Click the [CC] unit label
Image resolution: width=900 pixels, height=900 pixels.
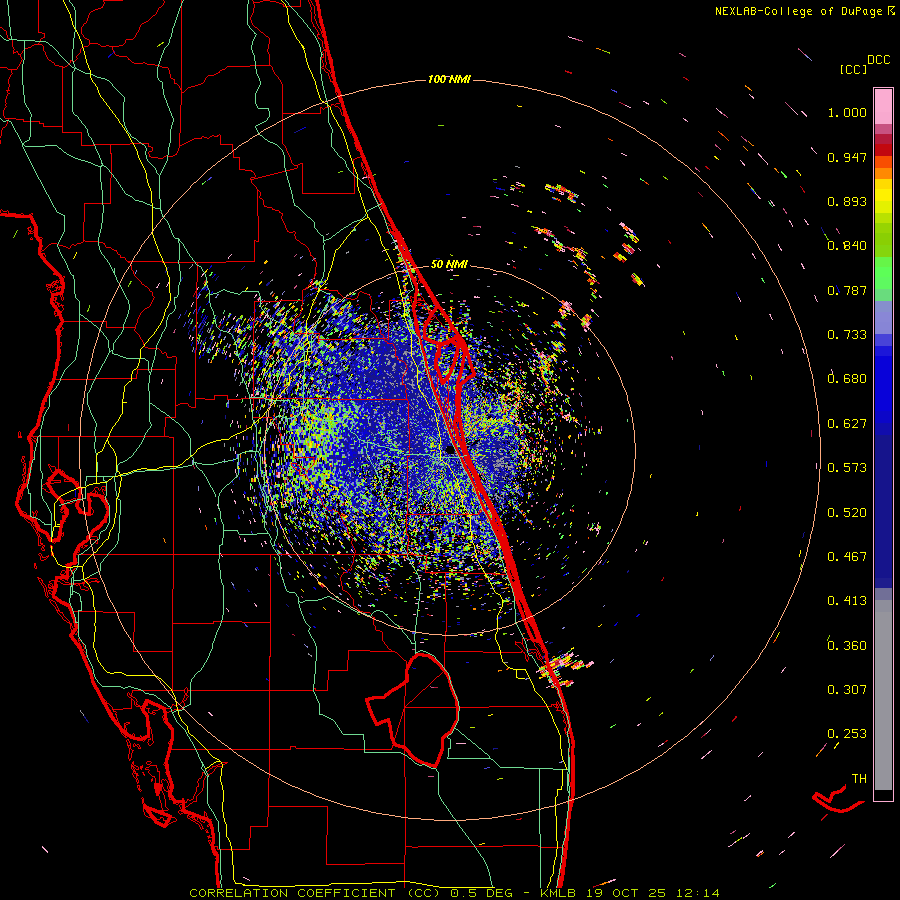pos(852,69)
